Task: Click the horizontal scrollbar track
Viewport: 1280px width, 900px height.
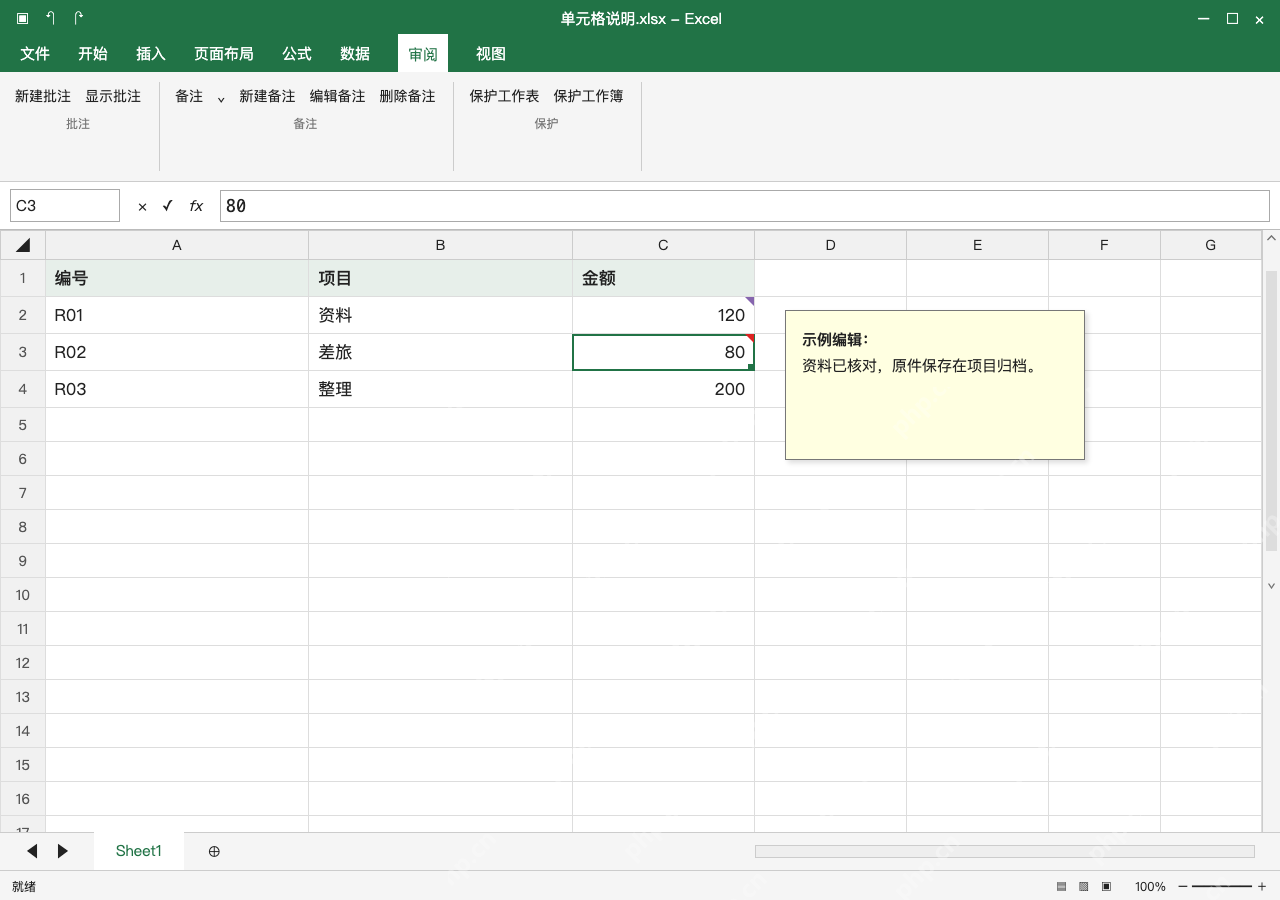Action: (1004, 851)
